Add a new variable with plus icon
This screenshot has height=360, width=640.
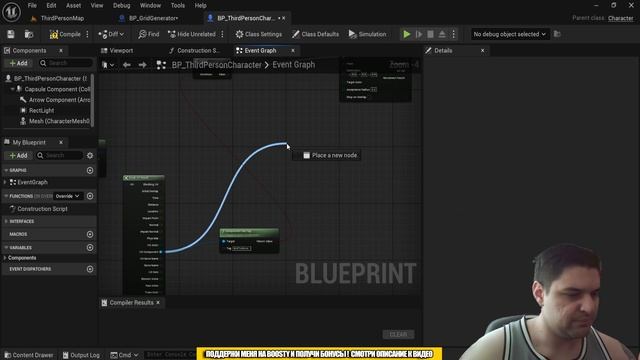click(x=90, y=248)
